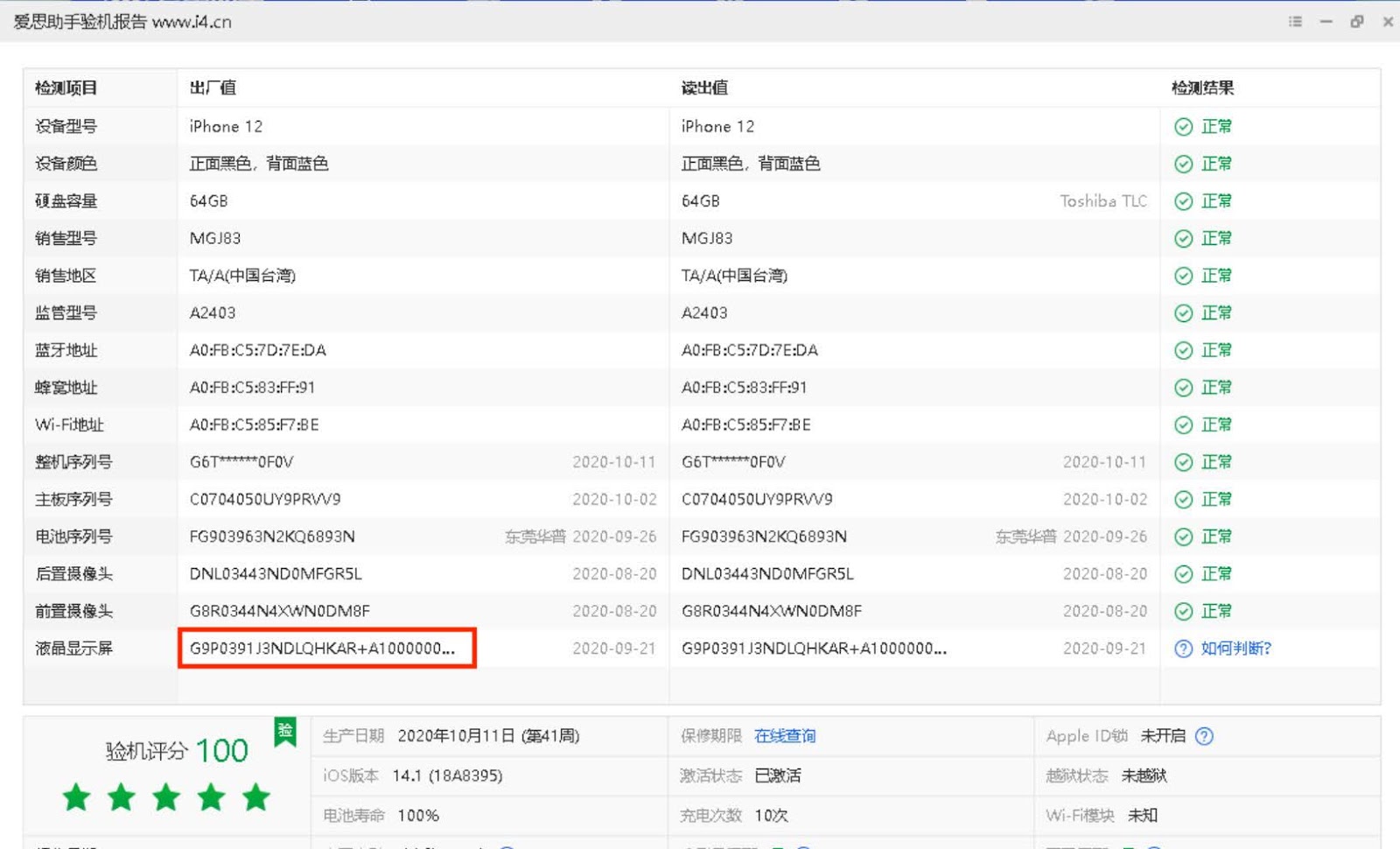Screen dimensions: 1400x849
Task: Click the normal check icon for 整机序列号
Action: click(x=1183, y=462)
